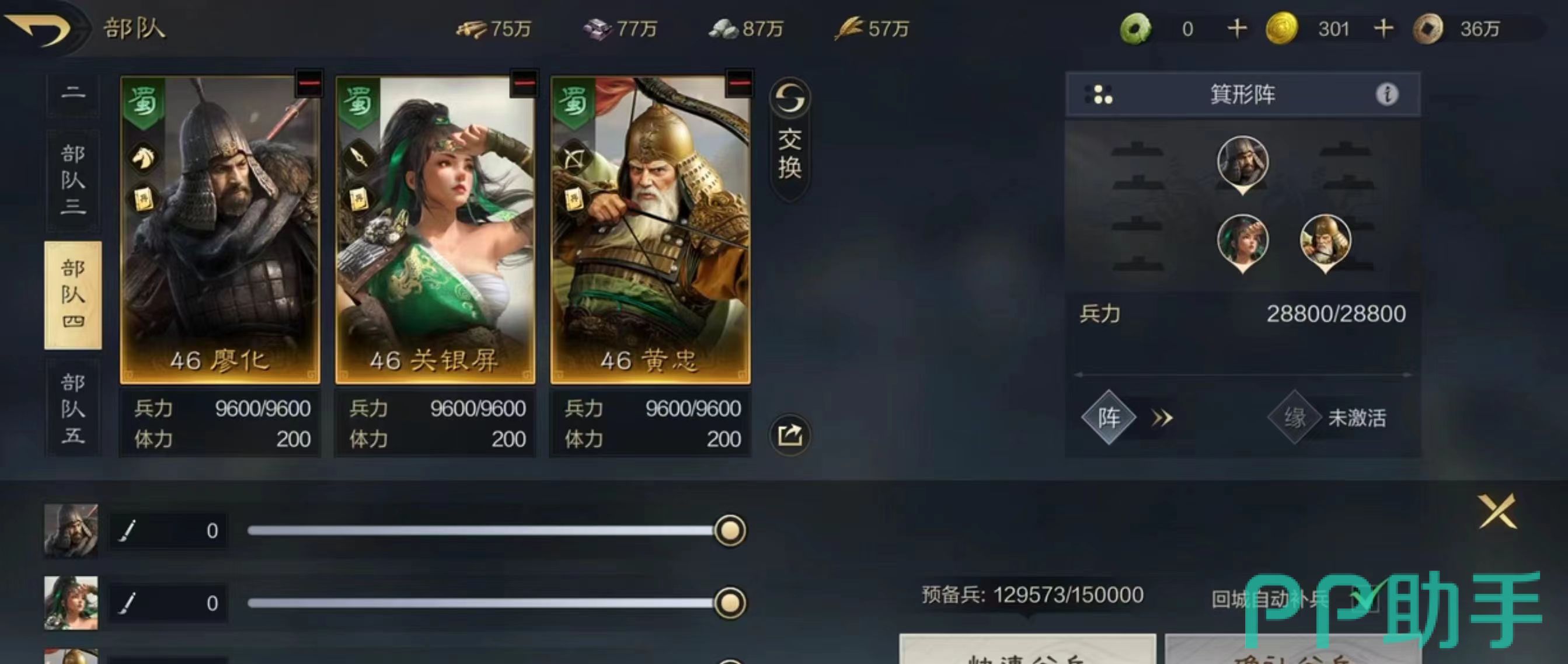Expand the 阵 formation arrows
The height and width of the screenshot is (664, 1568).
coord(1161,418)
